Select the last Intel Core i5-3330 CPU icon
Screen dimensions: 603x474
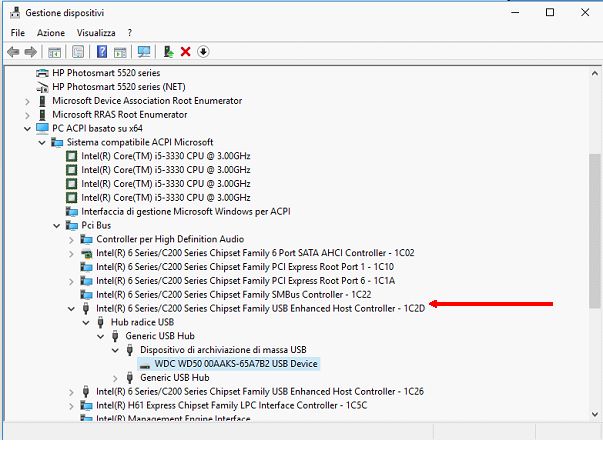(72, 198)
